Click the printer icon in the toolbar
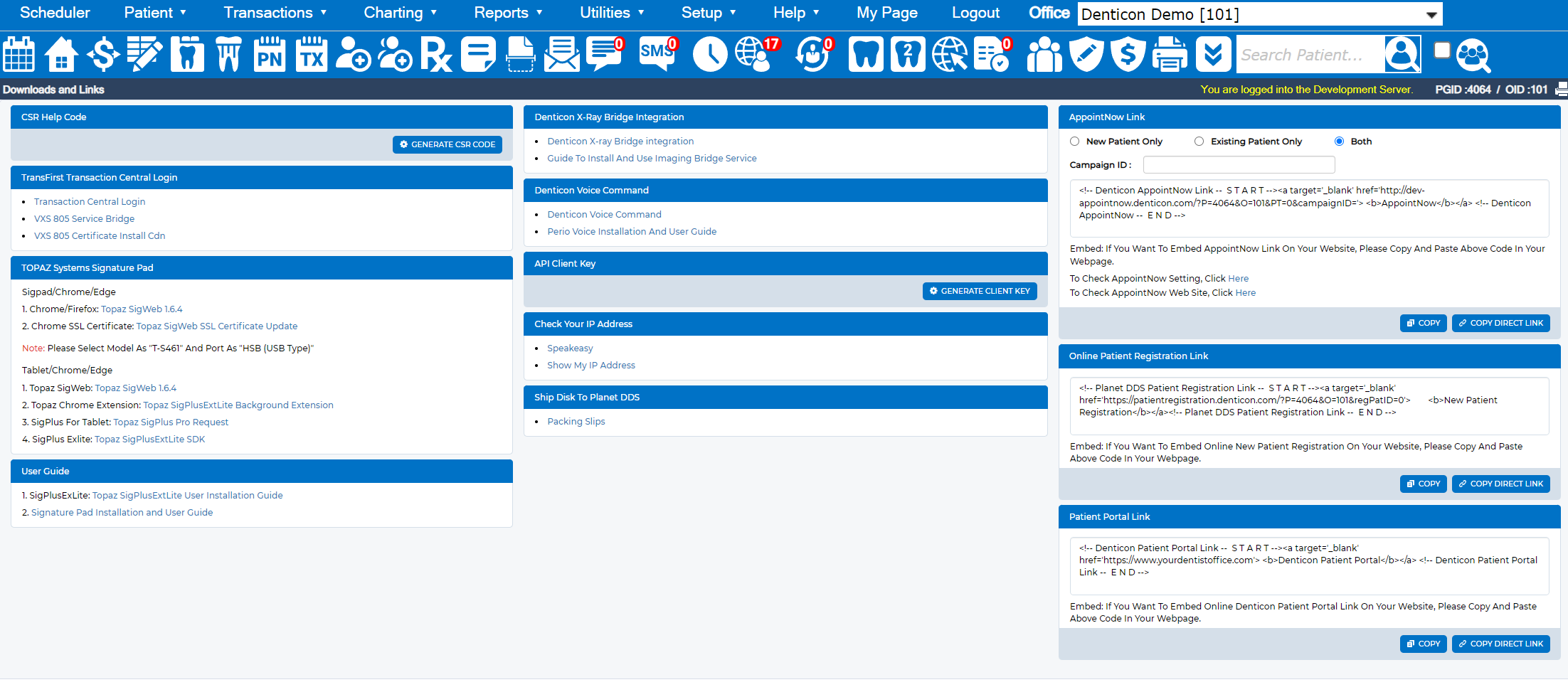This screenshot has width=1568, height=692. [1170, 54]
